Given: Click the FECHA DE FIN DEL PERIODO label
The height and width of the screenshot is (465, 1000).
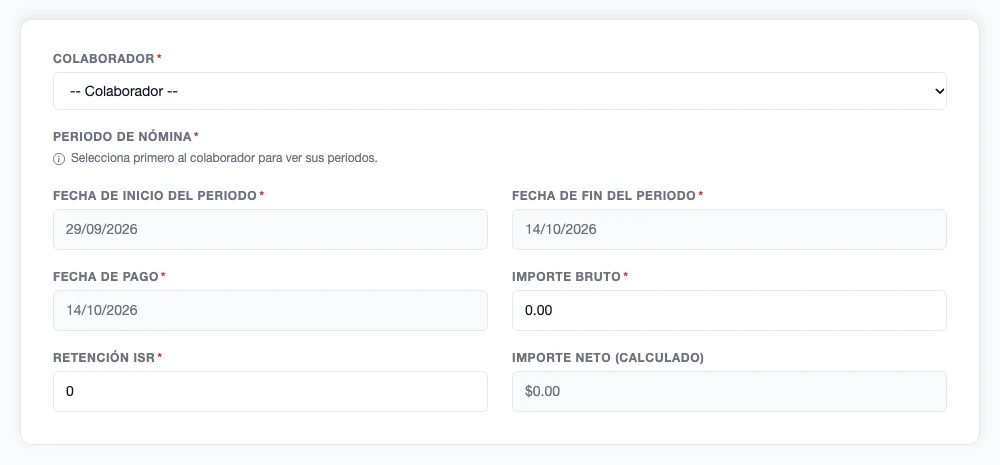Looking at the screenshot, I should coord(604,195).
